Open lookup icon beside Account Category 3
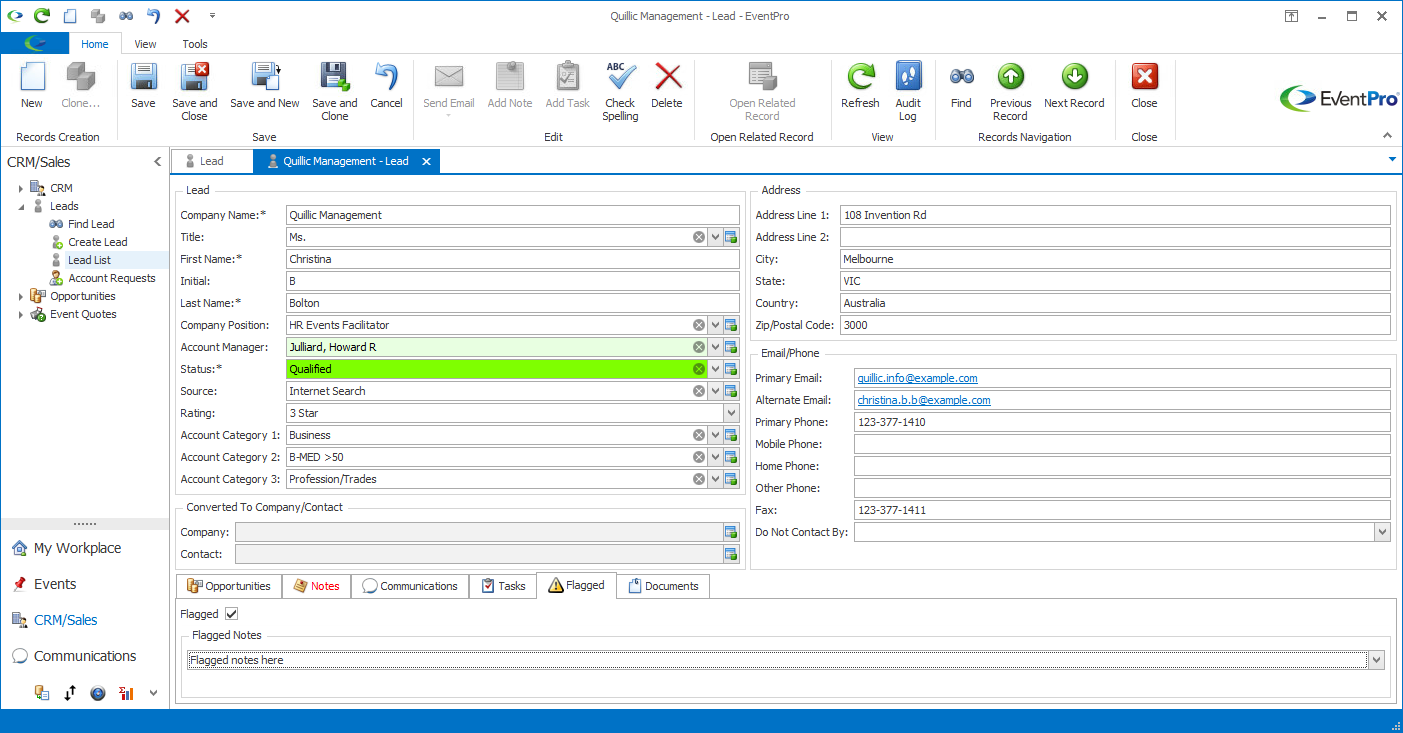The width and height of the screenshot is (1403, 733). pos(731,479)
